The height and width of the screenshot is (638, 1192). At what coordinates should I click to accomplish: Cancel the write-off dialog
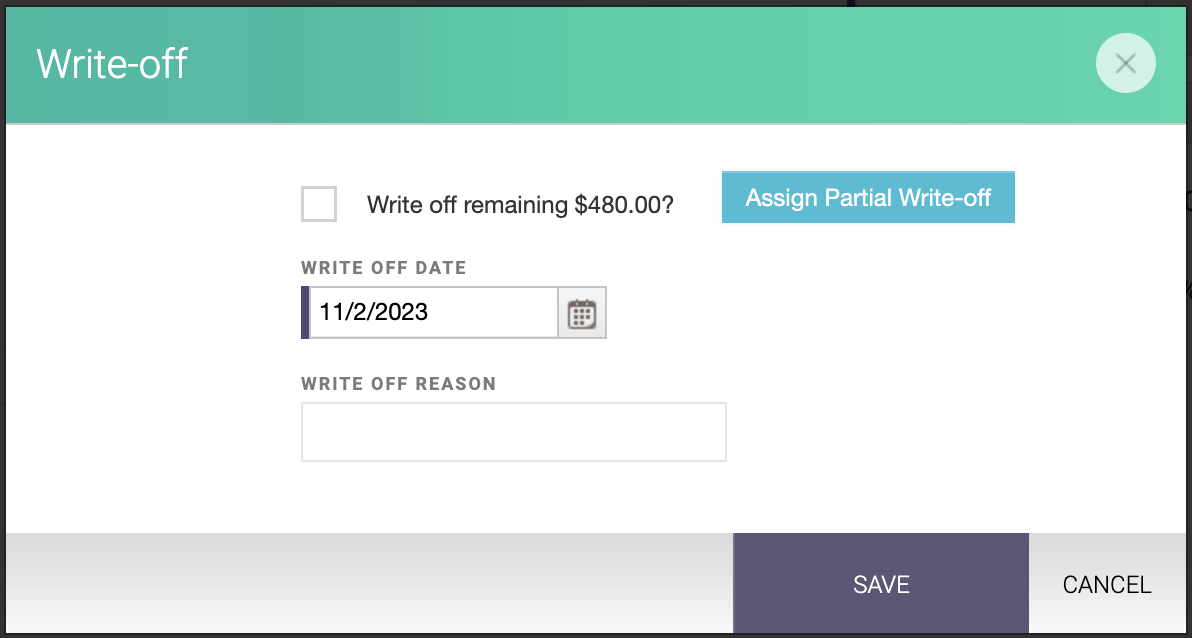tap(1107, 584)
